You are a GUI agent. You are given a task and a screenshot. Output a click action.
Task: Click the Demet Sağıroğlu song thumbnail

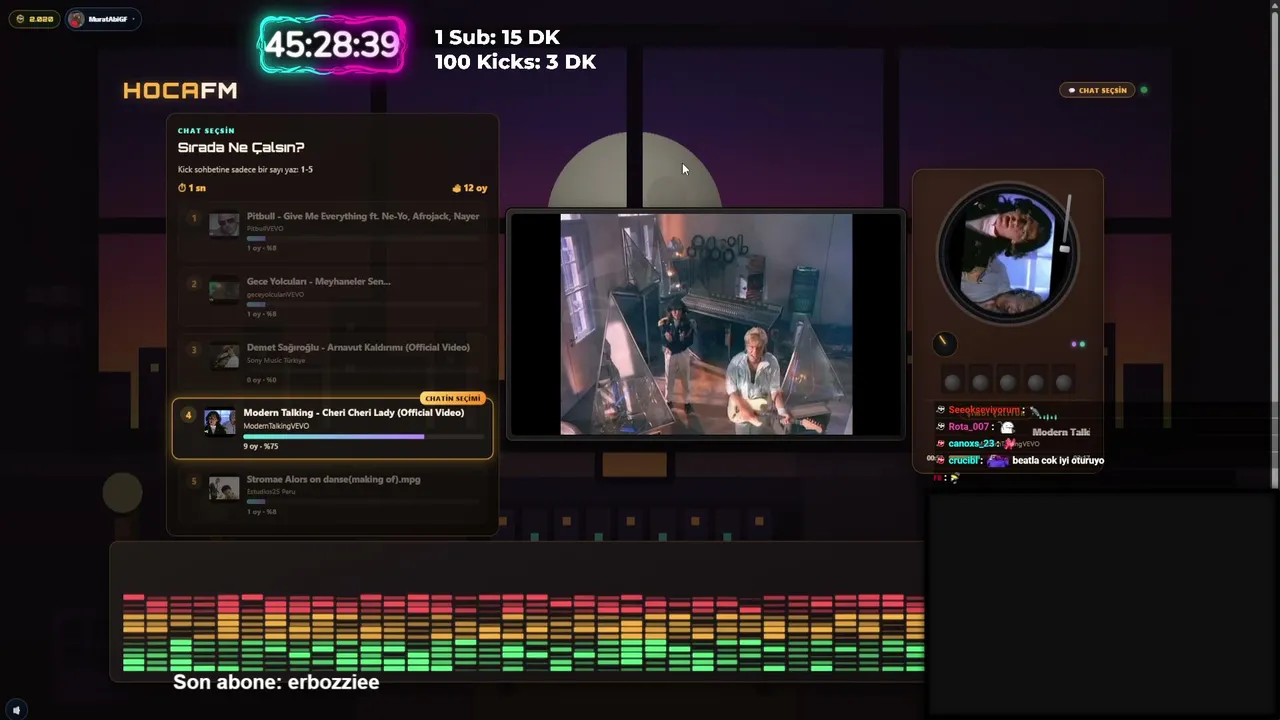click(x=223, y=356)
